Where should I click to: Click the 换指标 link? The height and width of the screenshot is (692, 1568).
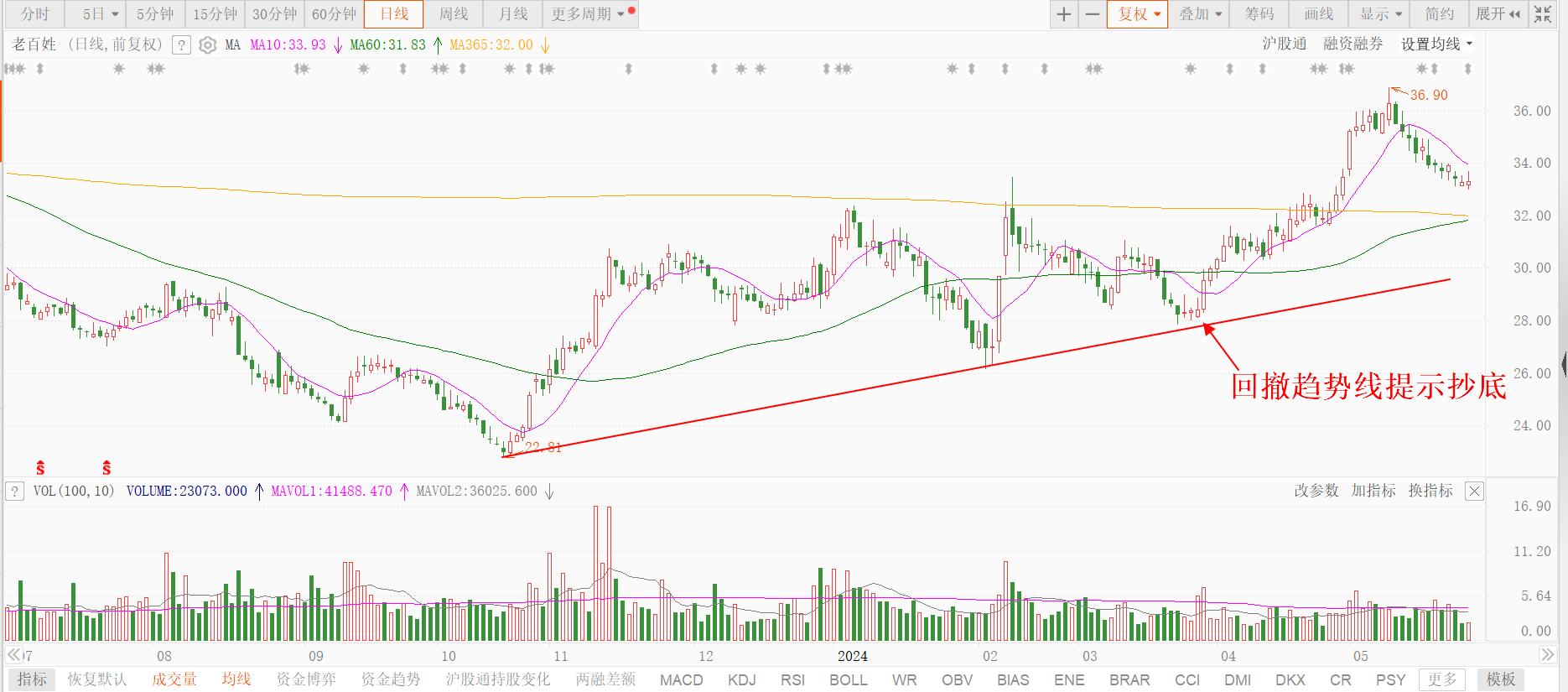click(1430, 491)
